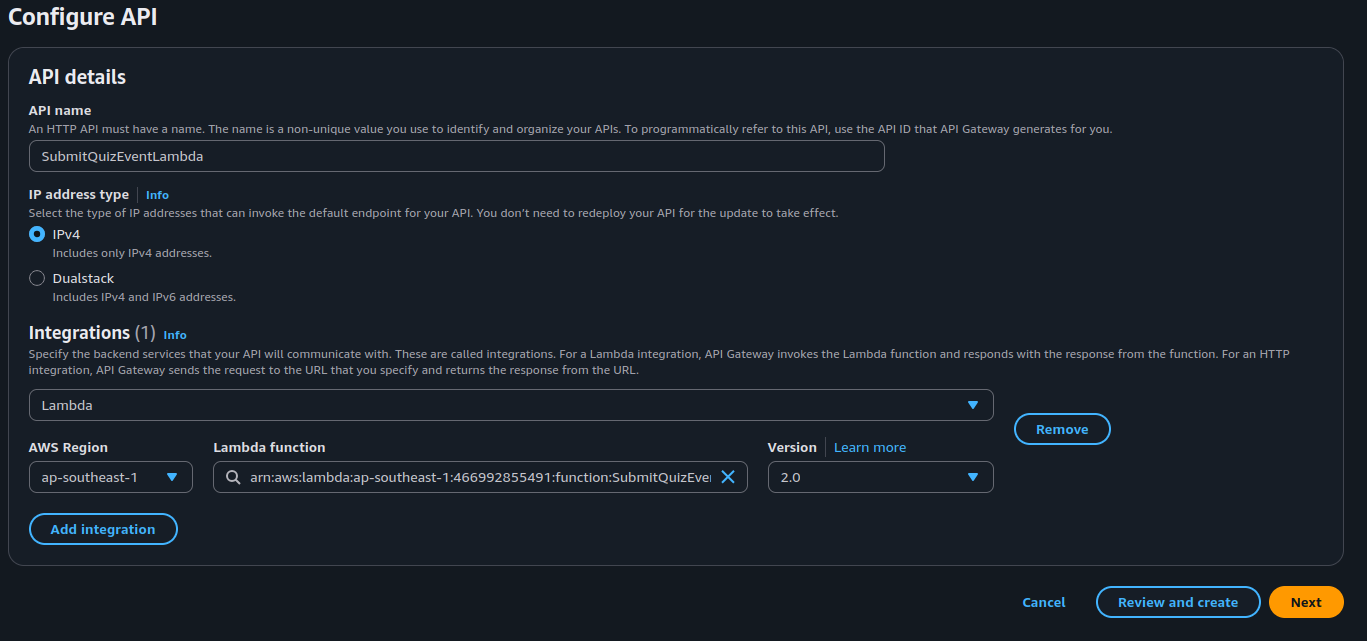The height and width of the screenshot is (641, 1367).
Task: Clear the Lambda function field with the X icon
Action: point(728,478)
